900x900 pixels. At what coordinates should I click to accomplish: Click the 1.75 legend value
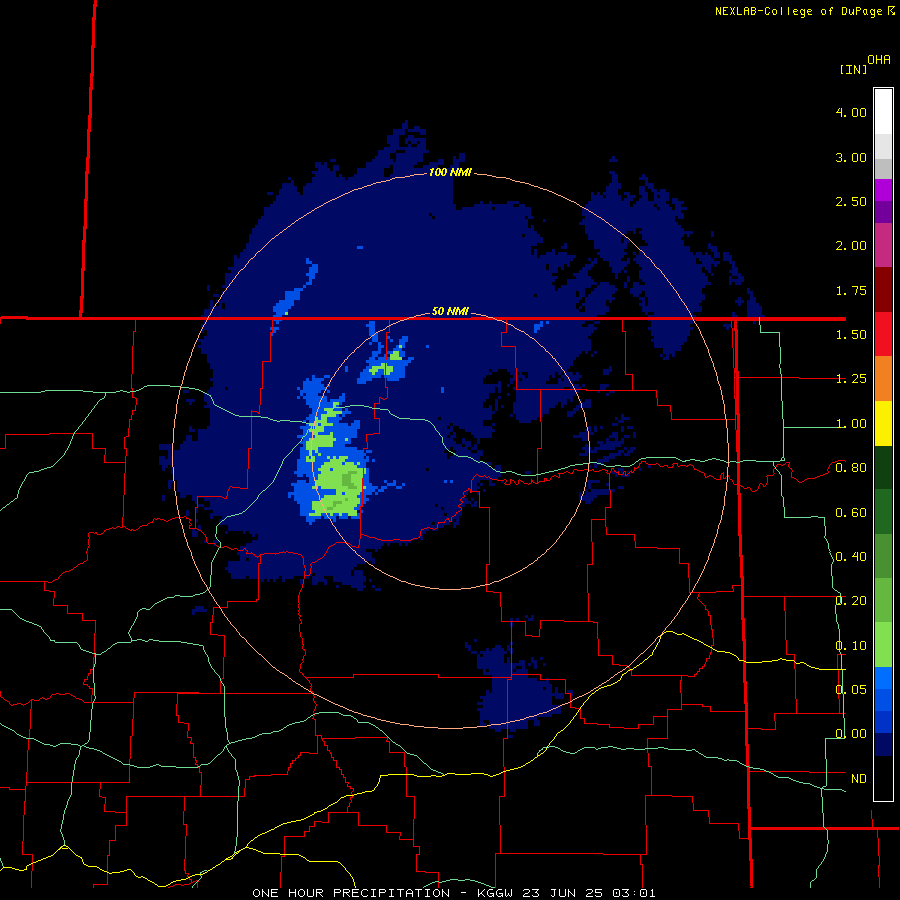(851, 290)
